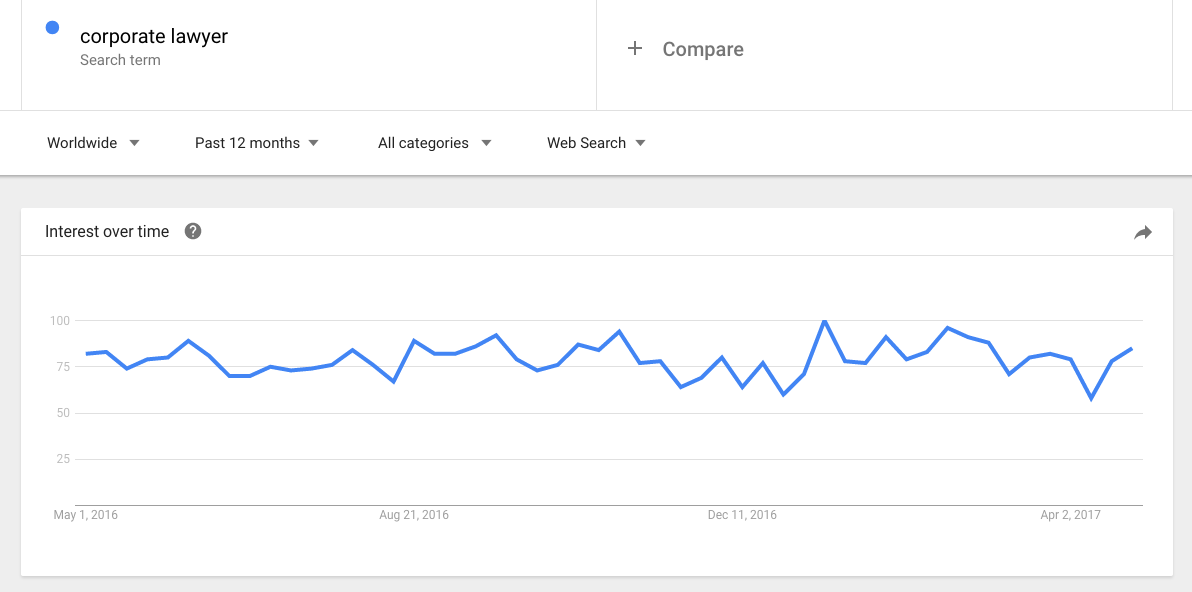
Task: Click the lowest dip near April 2017
Action: click(1092, 398)
